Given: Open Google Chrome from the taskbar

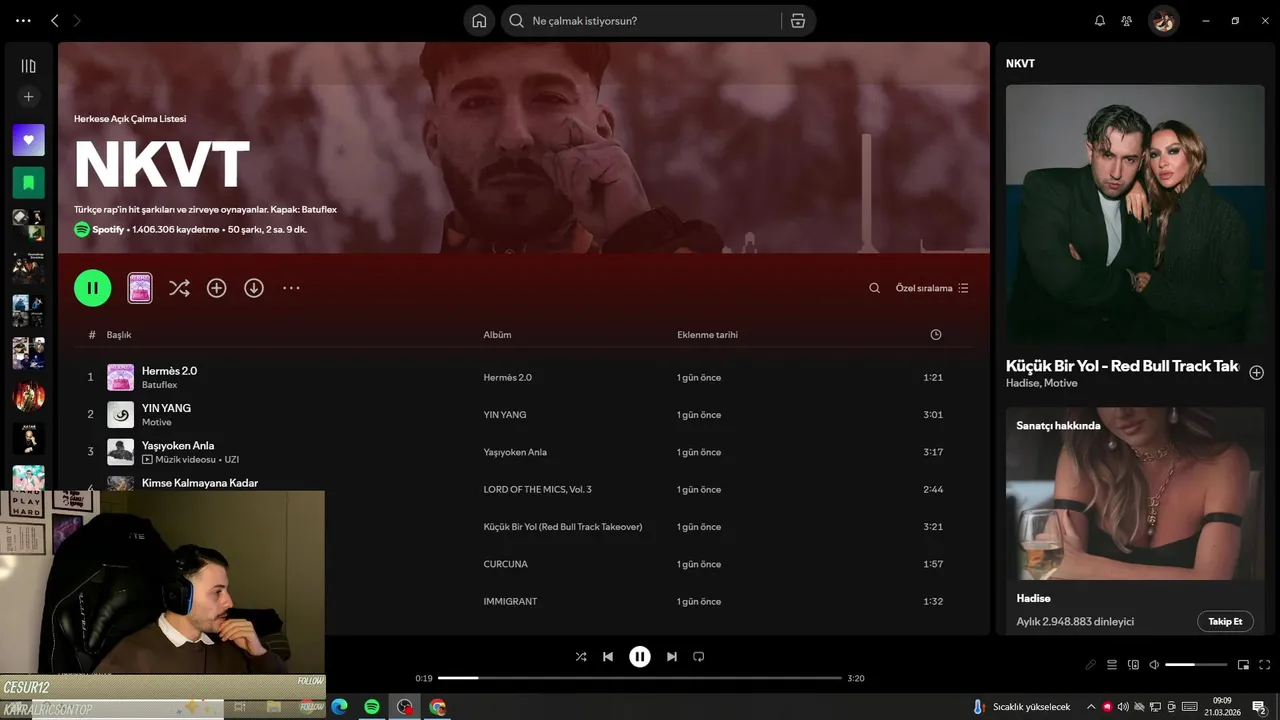Looking at the screenshot, I should tap(437, 707).
